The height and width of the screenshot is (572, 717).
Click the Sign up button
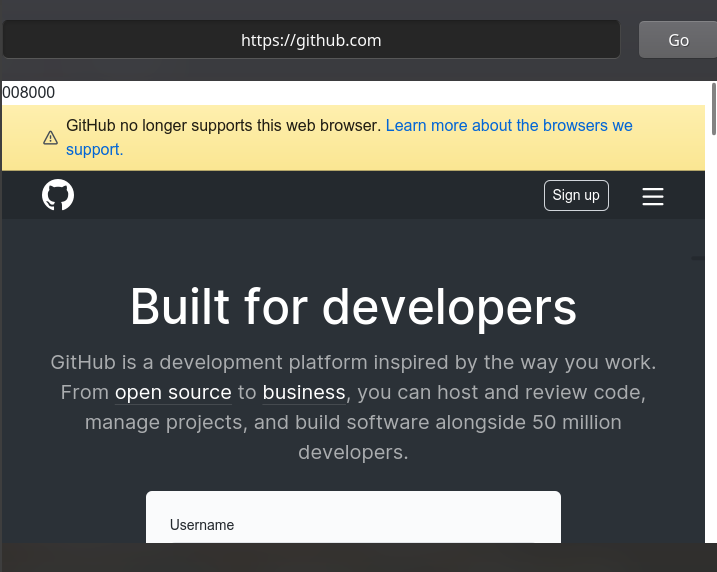click(576, 195)
